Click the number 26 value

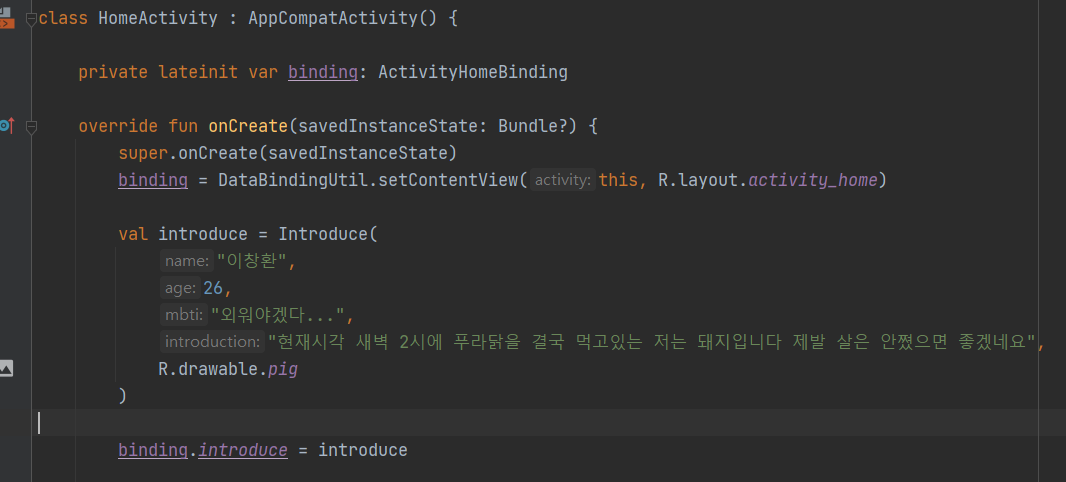213,288
